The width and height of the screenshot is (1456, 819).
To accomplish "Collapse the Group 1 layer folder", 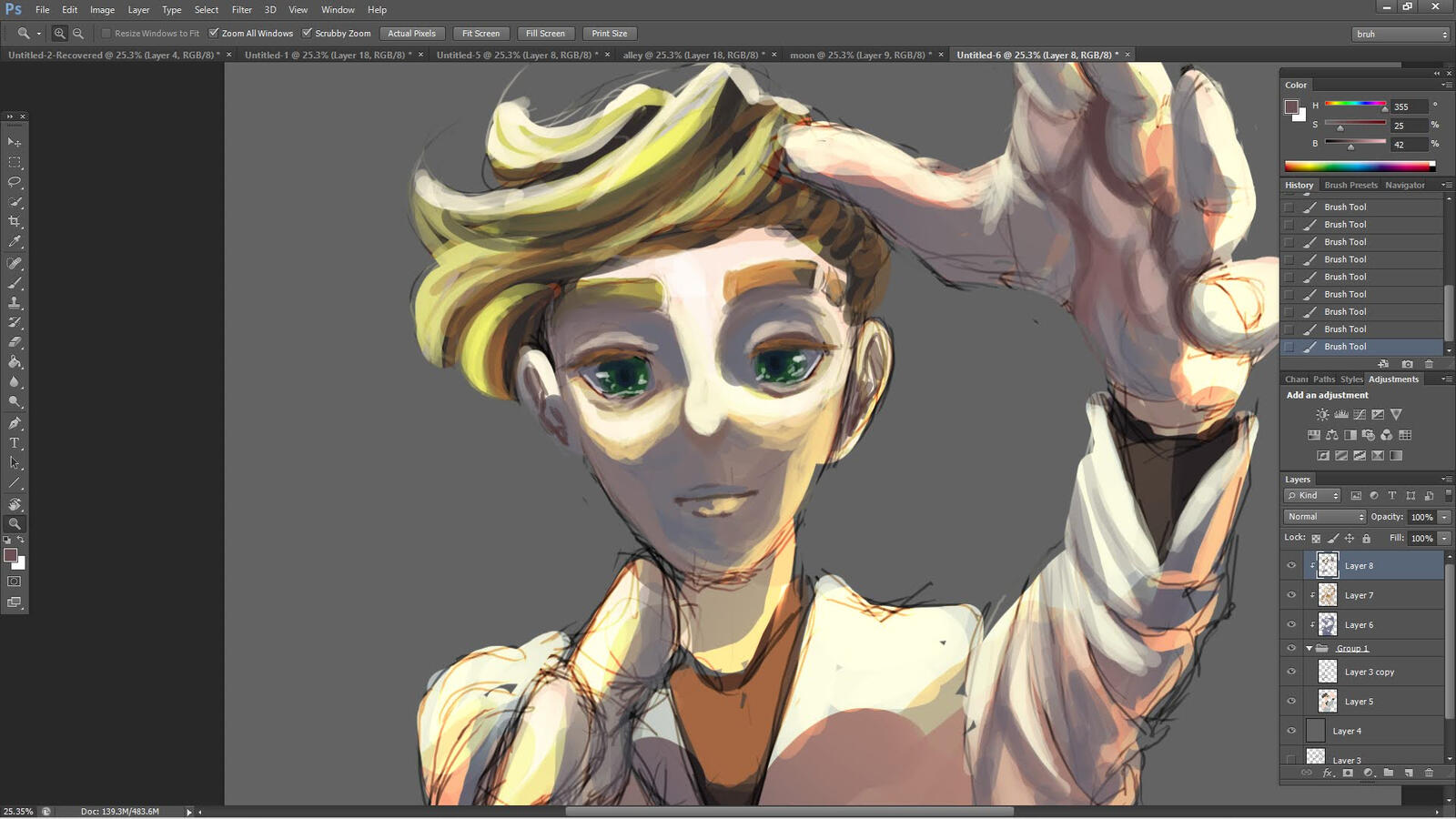I will (x=1309, y=649).
